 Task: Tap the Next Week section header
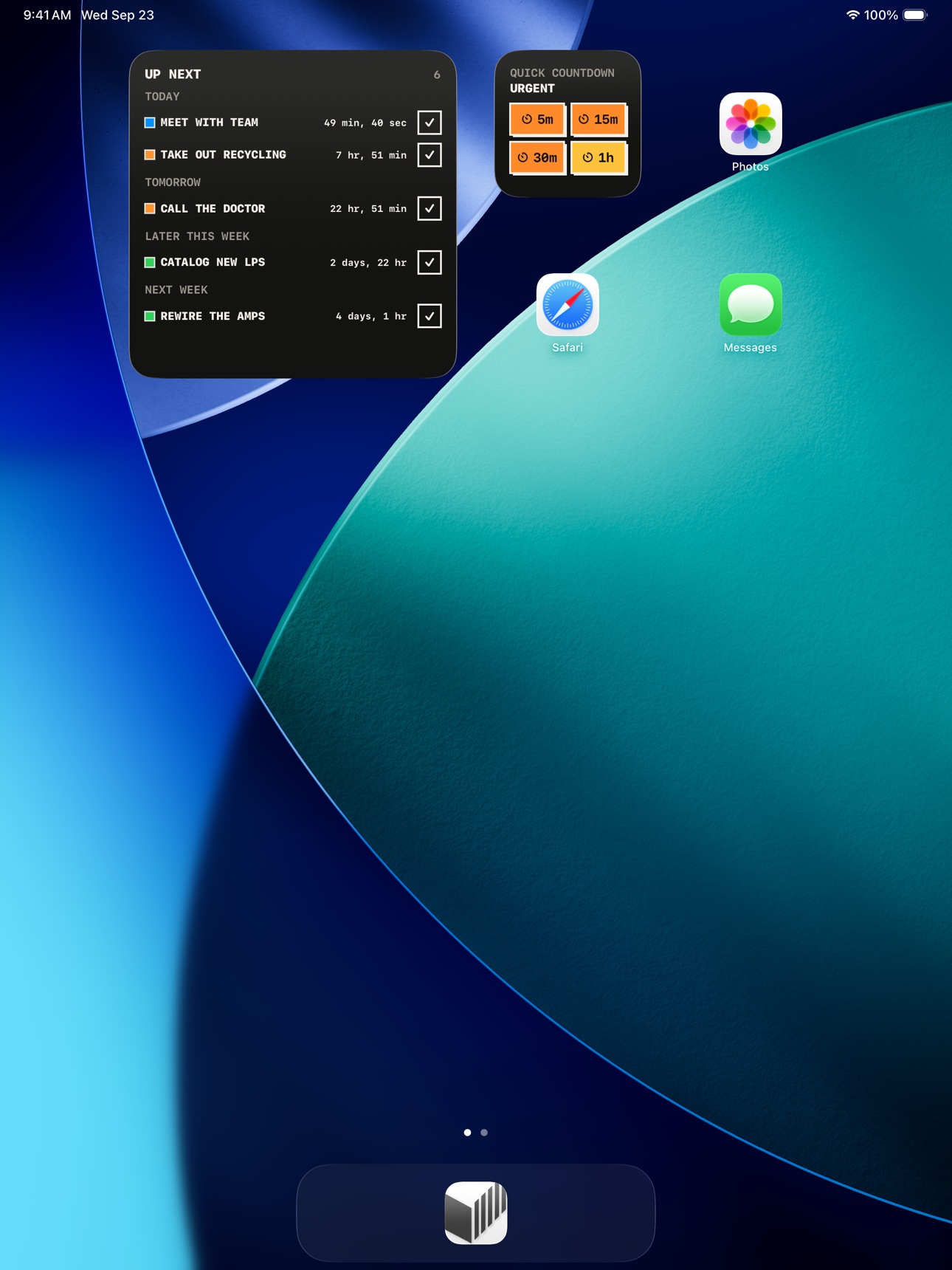click(x=176, y=290)
